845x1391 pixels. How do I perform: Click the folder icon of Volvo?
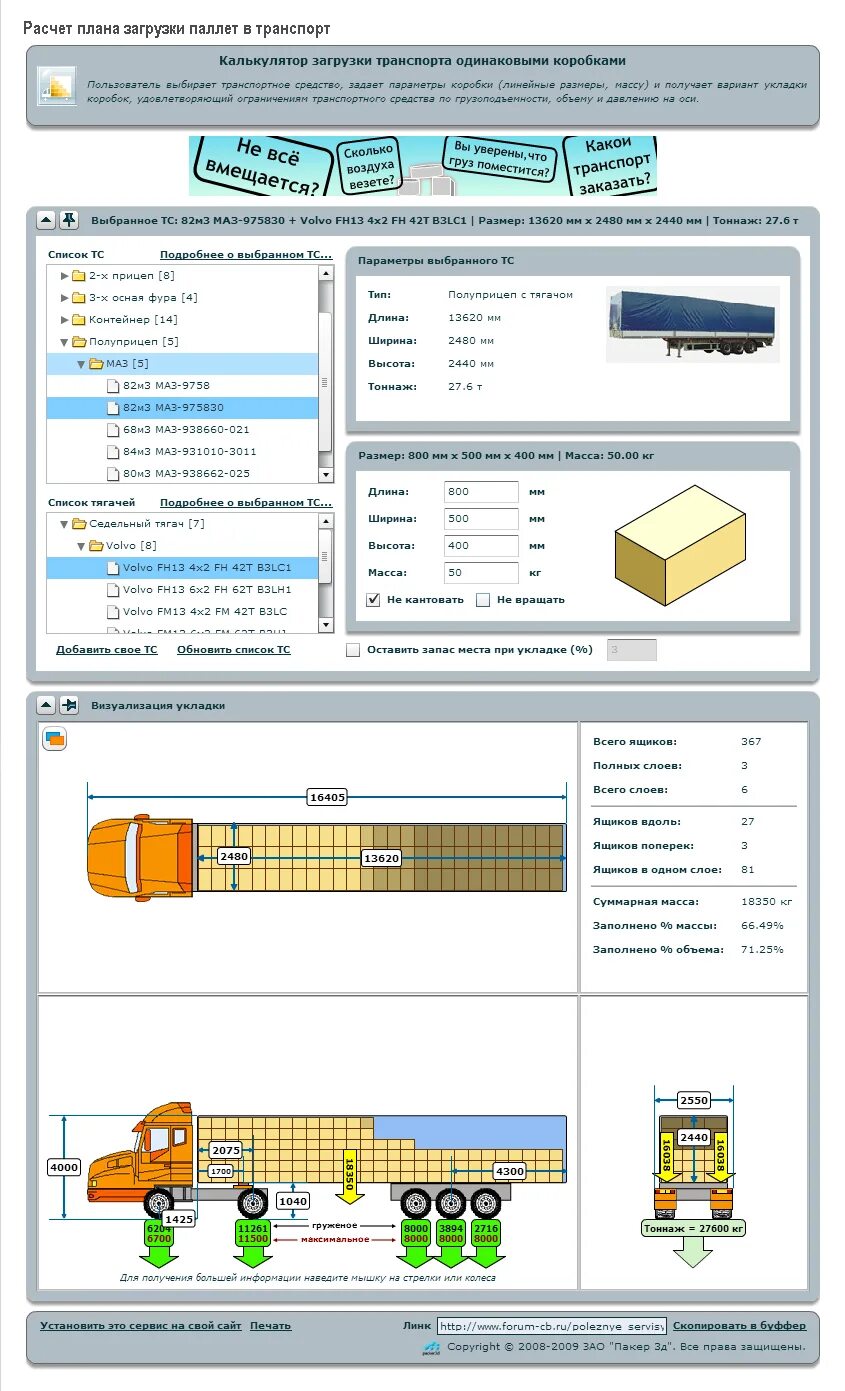pyautogui.click(x=96, y=546)
